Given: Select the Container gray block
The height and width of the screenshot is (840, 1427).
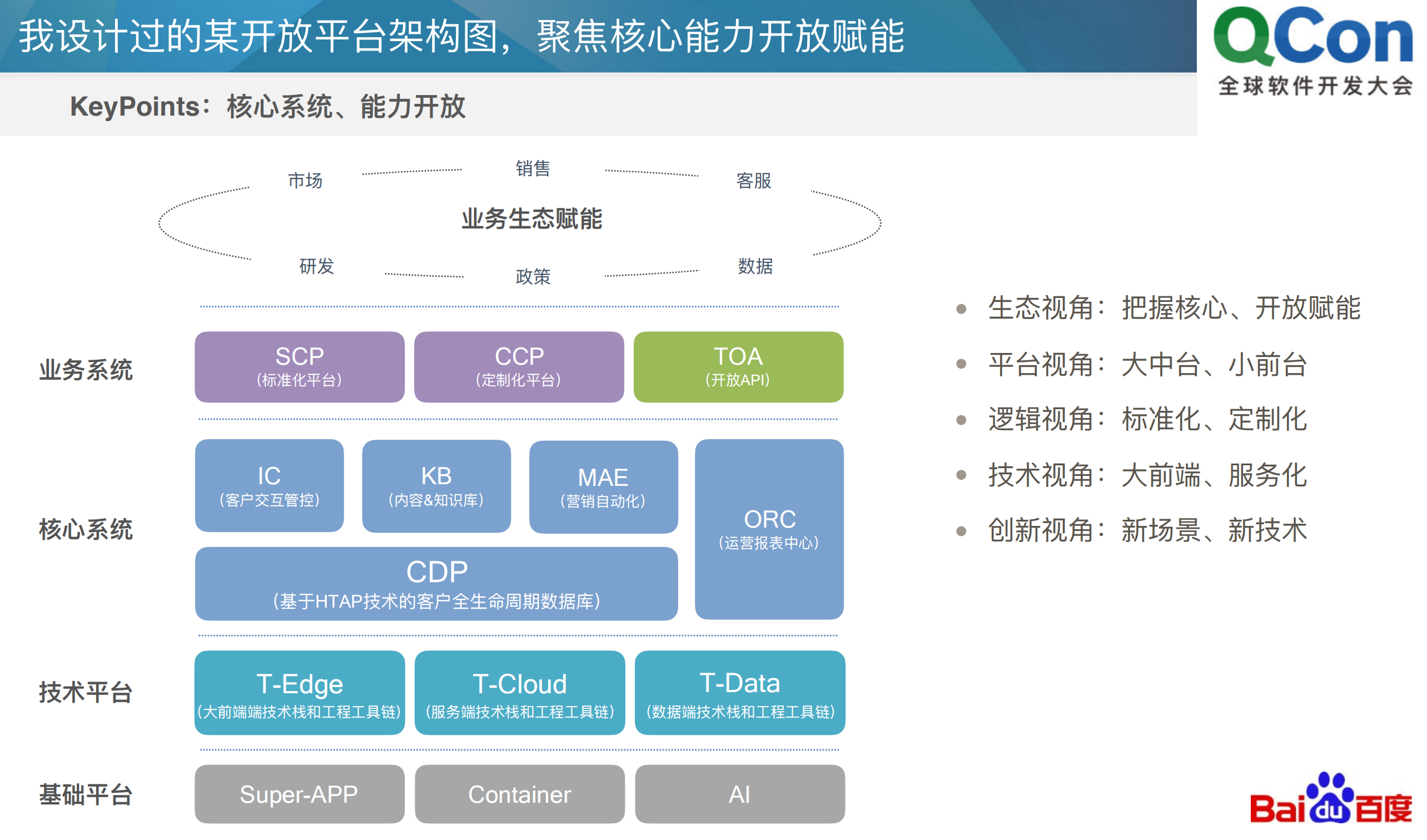Looking at the screenshot, I should (519, 794).
